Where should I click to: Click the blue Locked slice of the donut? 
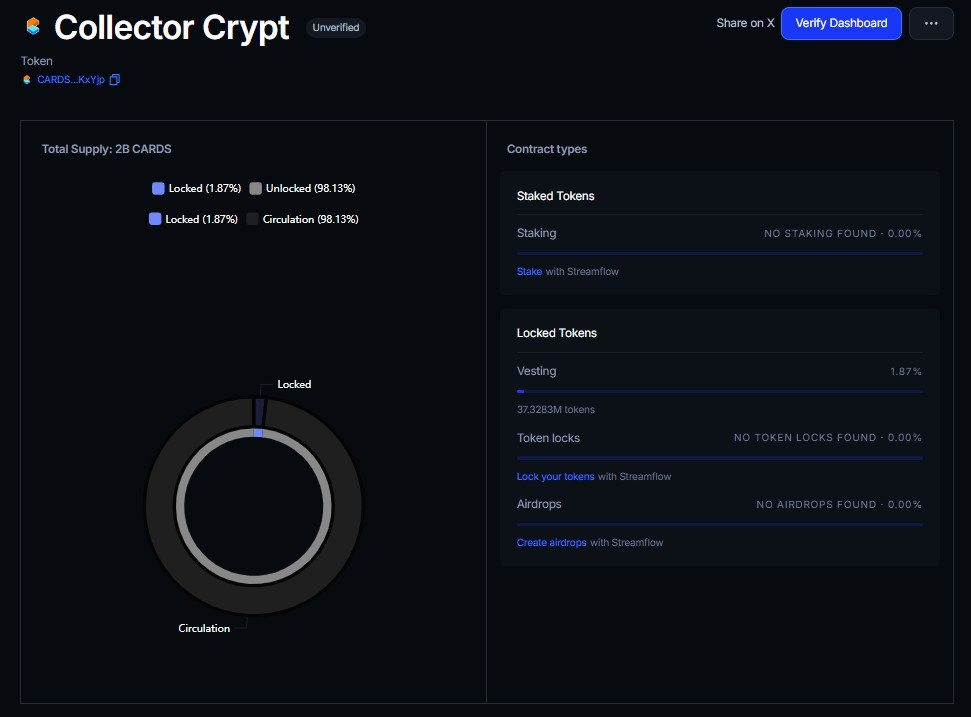(x=258, y=433)
